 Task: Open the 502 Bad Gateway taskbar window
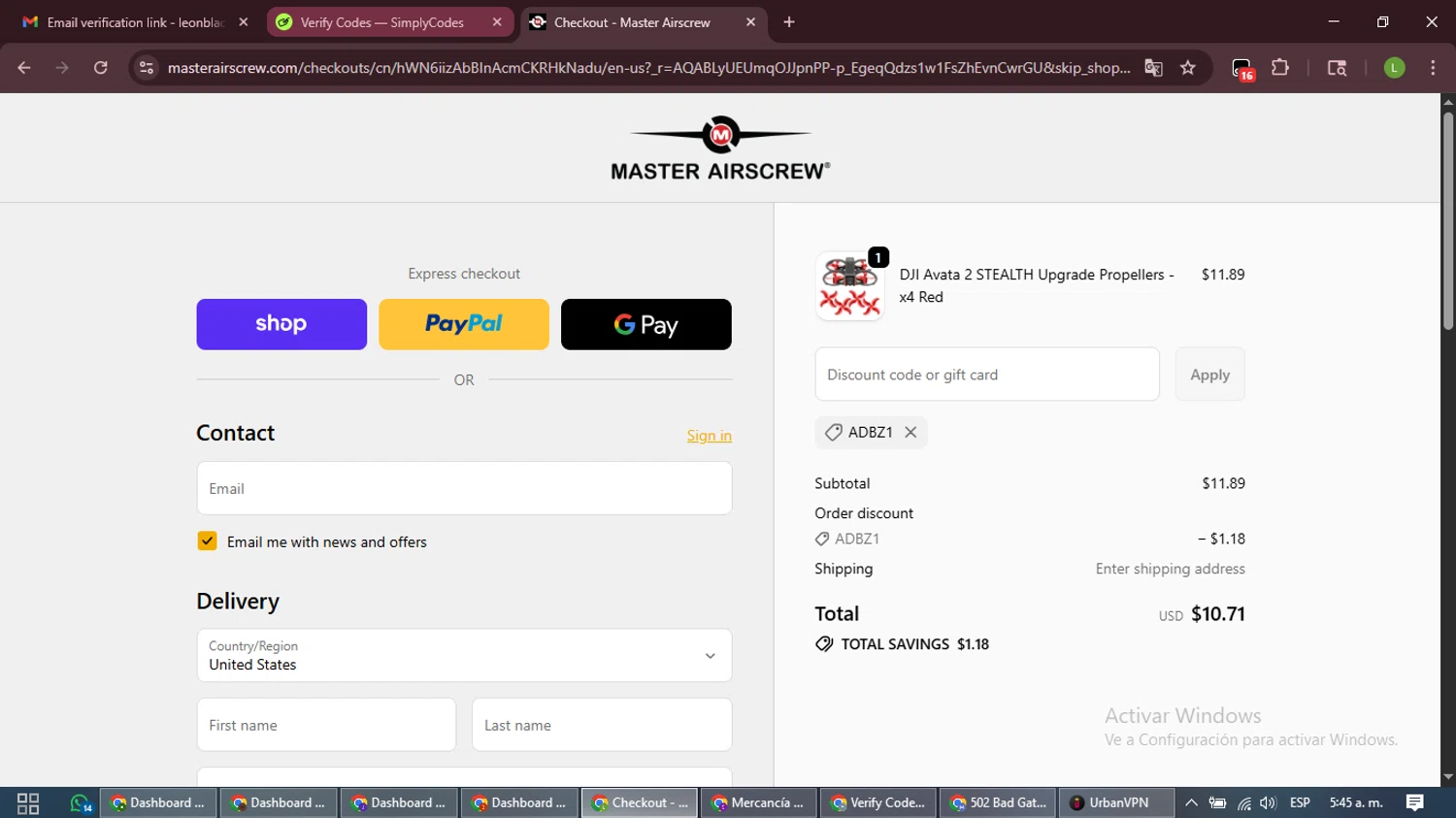pos(998,803)
